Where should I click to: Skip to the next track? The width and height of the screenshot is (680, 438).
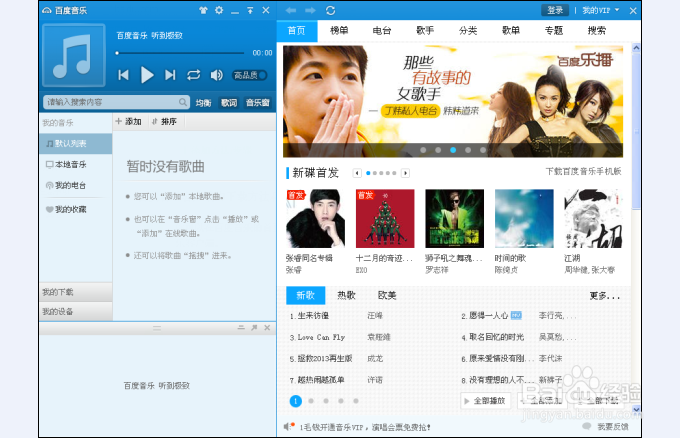click(x=170, y=75)
